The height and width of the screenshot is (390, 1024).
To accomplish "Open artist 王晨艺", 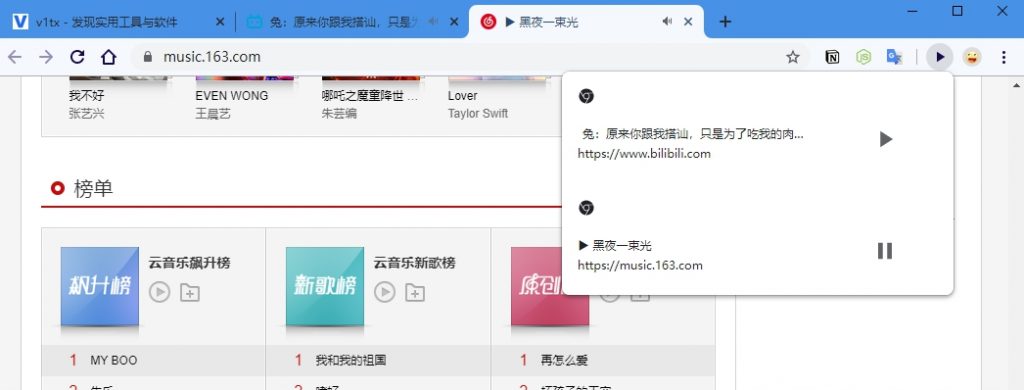I will (213, 114).
